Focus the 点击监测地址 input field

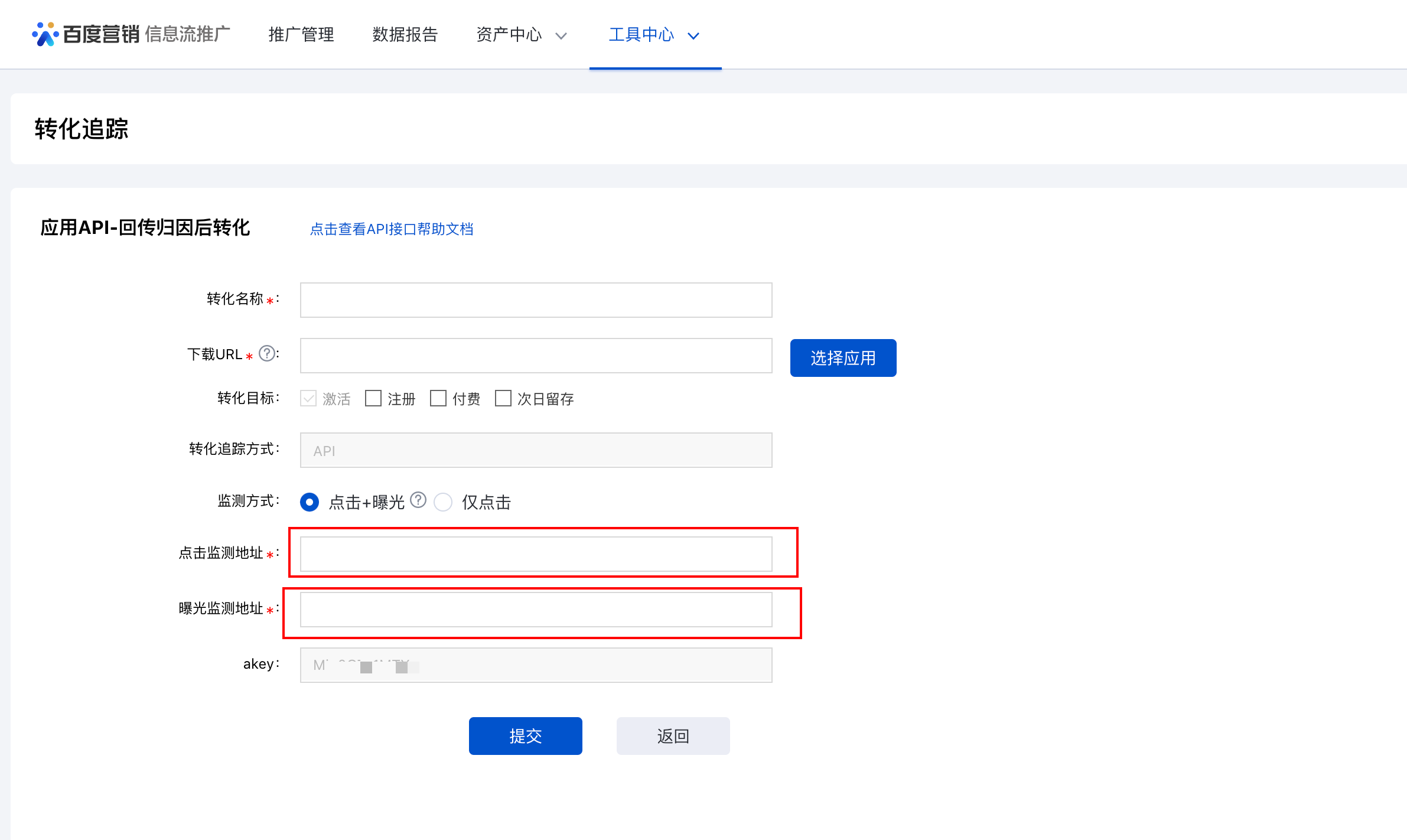click(536, 554)
